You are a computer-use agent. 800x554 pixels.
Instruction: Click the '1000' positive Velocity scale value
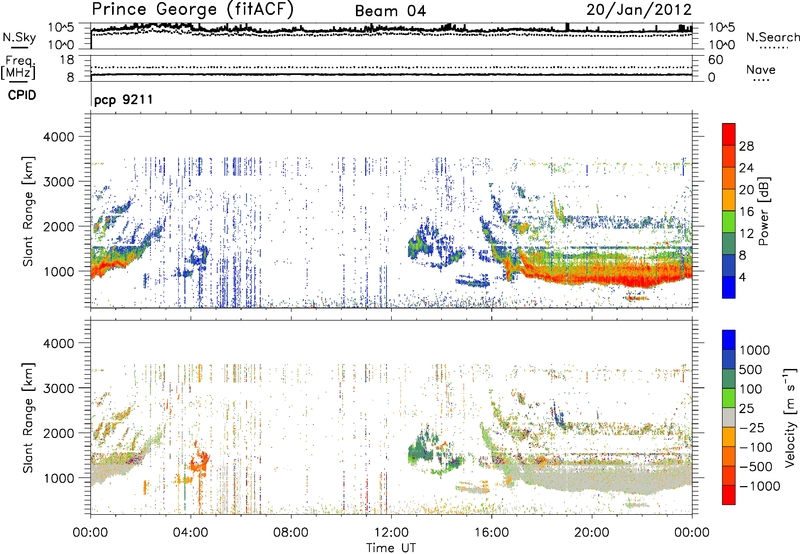coord(754,350)
